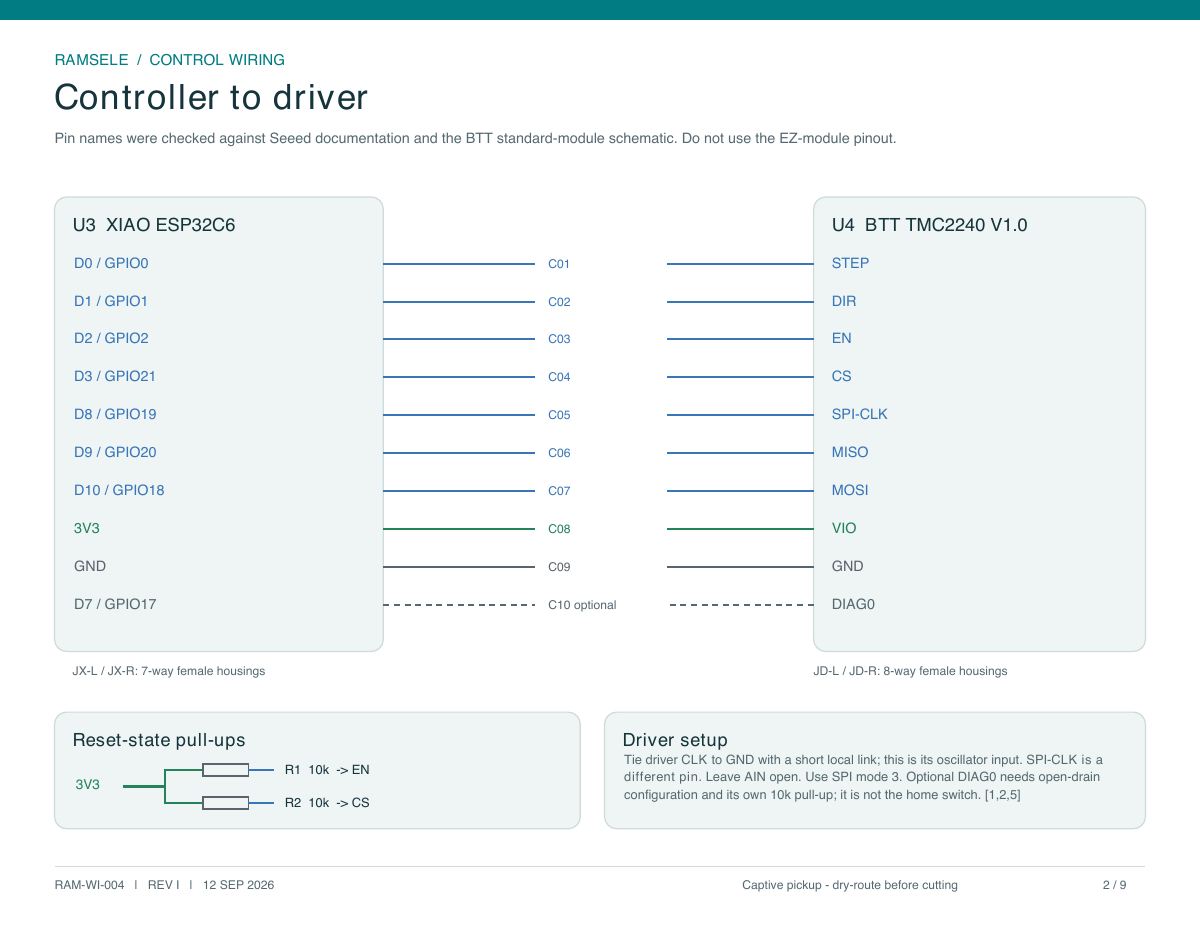Click the D7 / GPIO17 pin label
1200x928 pixels.
coord(115,604)
